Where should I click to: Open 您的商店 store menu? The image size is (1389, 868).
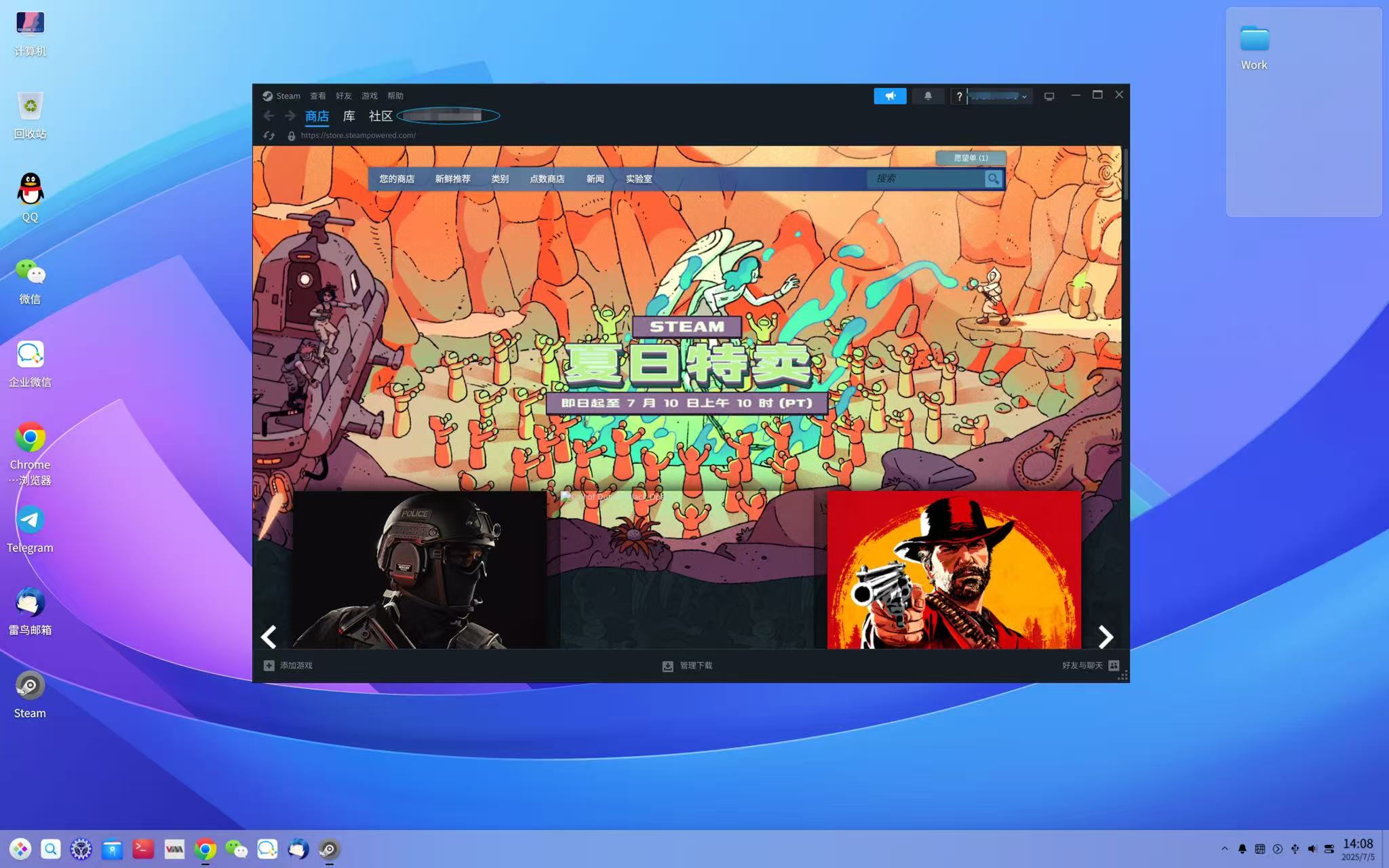click(x=397, y=179)
